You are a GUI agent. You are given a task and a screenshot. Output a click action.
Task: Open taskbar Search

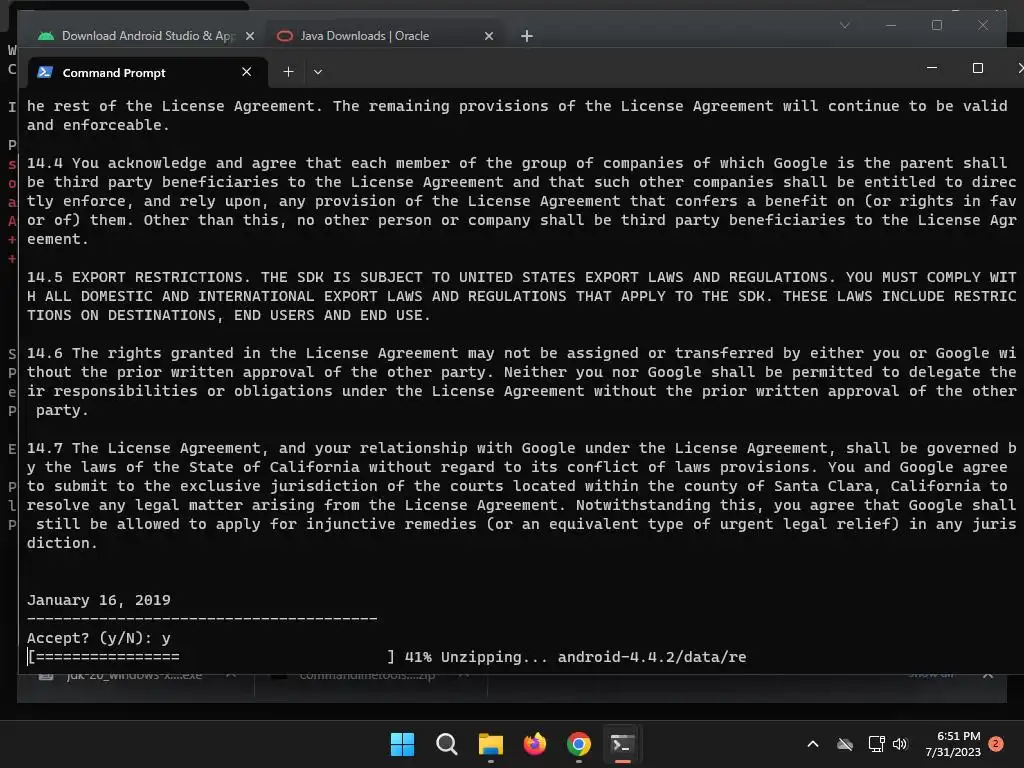pyautogui.click(x=447, y=744)
